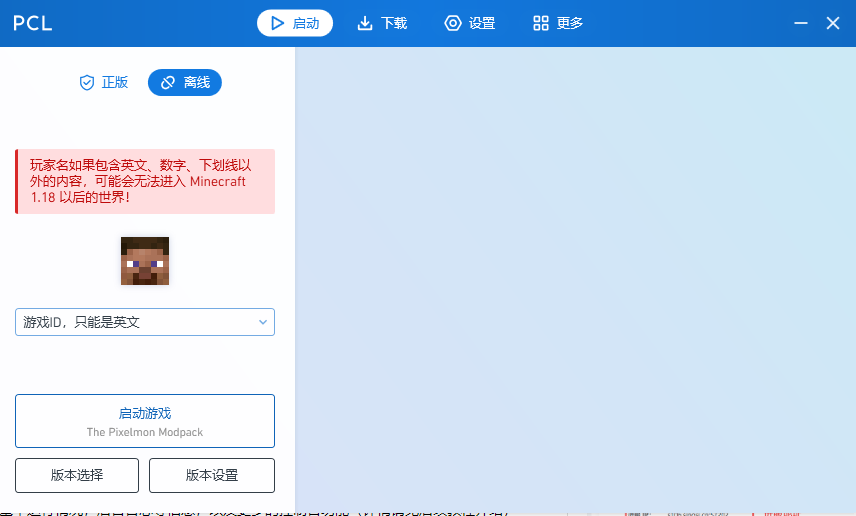The height and width of the screenshot is (516, 856).
Task: Click the play triangle icon in 启动
Action: (277, 23)
